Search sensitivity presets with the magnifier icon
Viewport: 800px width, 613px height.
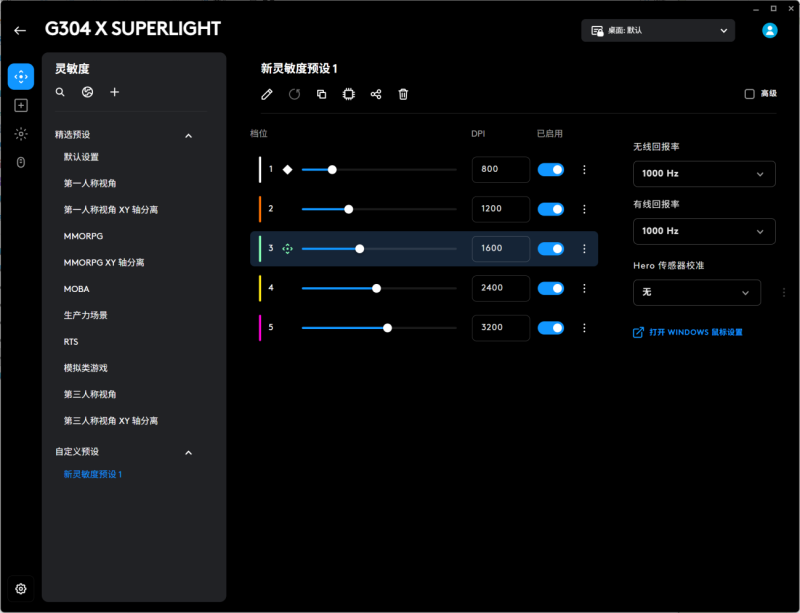(60, 92)
